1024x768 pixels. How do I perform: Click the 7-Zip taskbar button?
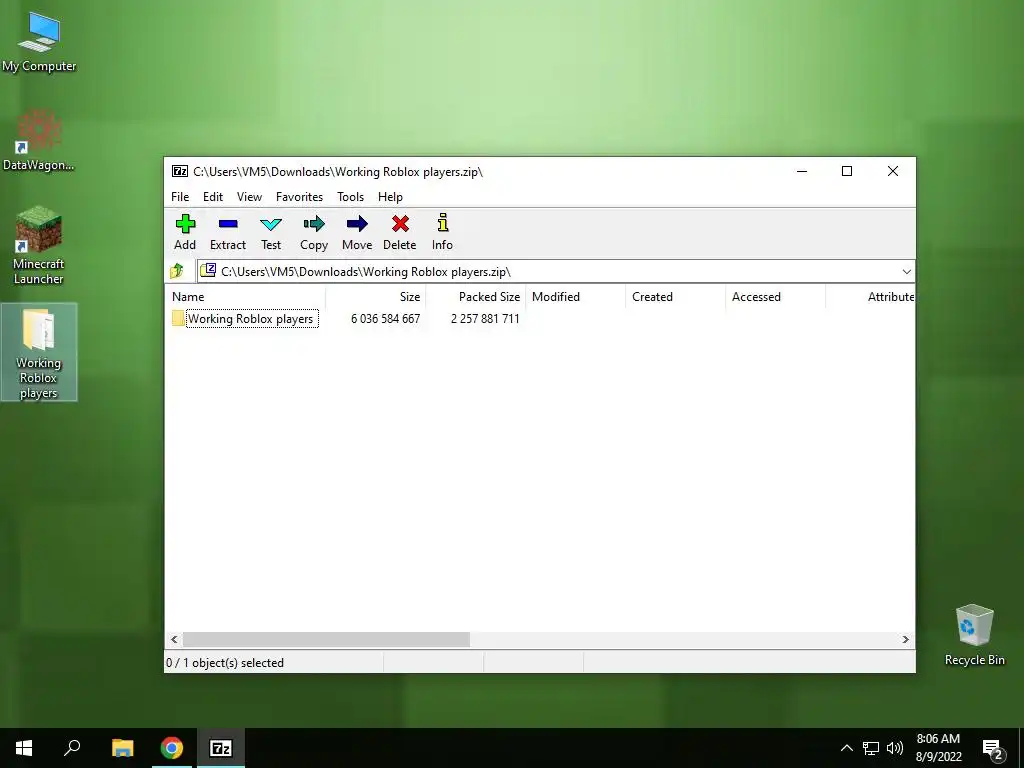221,748
